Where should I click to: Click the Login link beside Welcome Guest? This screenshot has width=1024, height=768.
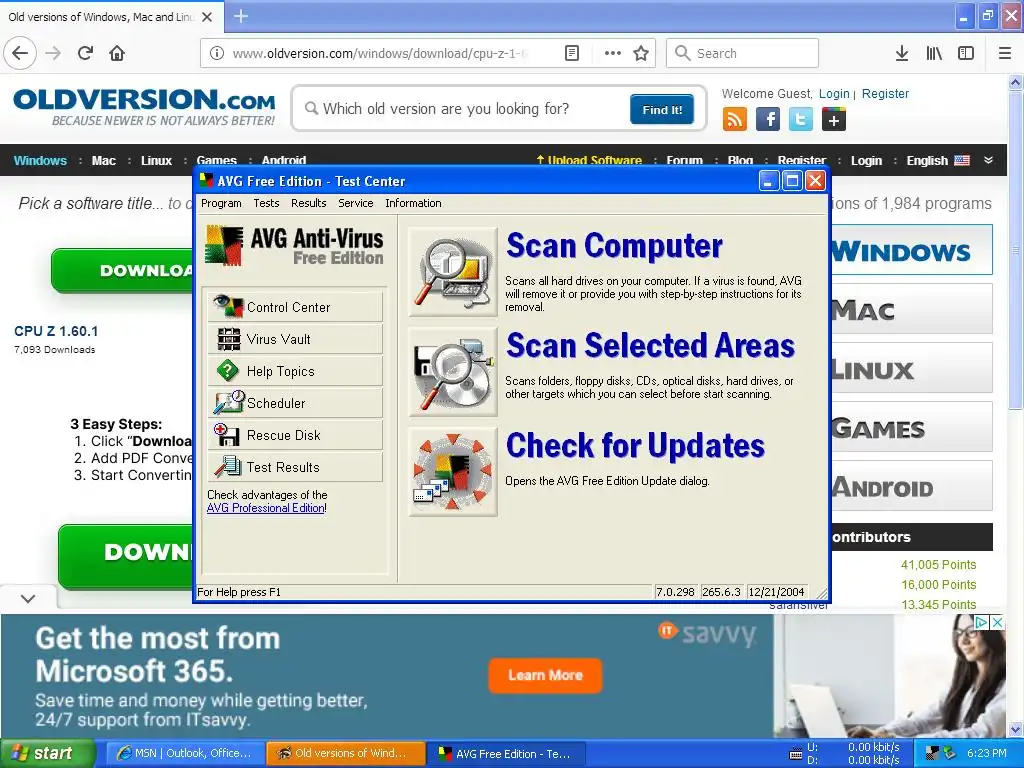[834, 93]
